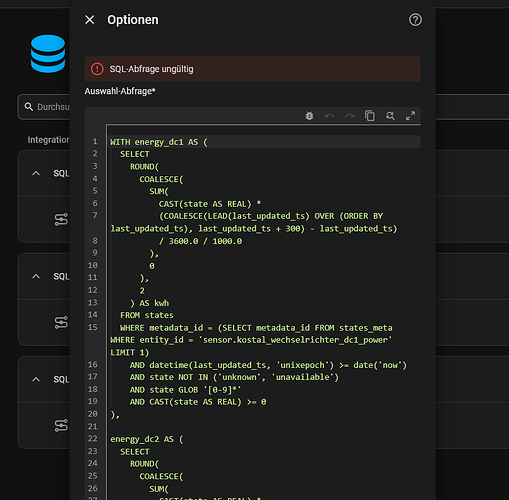Click the '/ 3600.0 / 1000.0' line

pyautogui.click(x=200, y=241)
